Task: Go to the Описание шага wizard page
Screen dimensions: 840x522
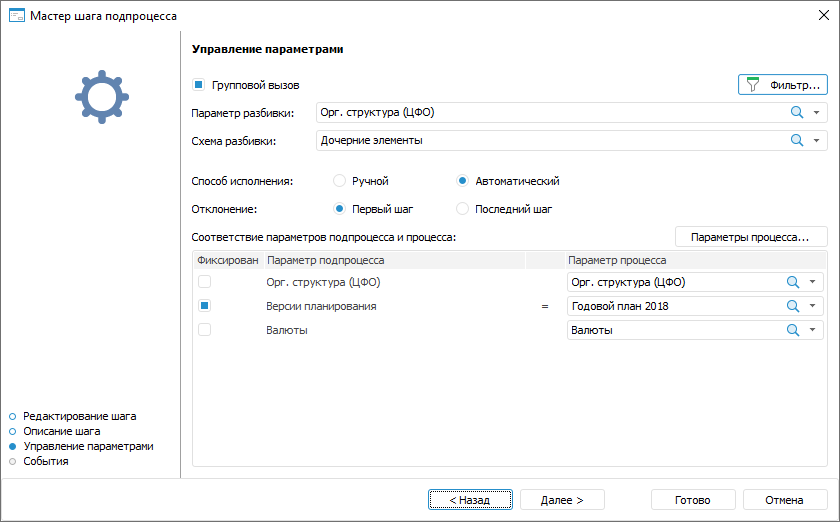Action: click(x=61, y=431)
